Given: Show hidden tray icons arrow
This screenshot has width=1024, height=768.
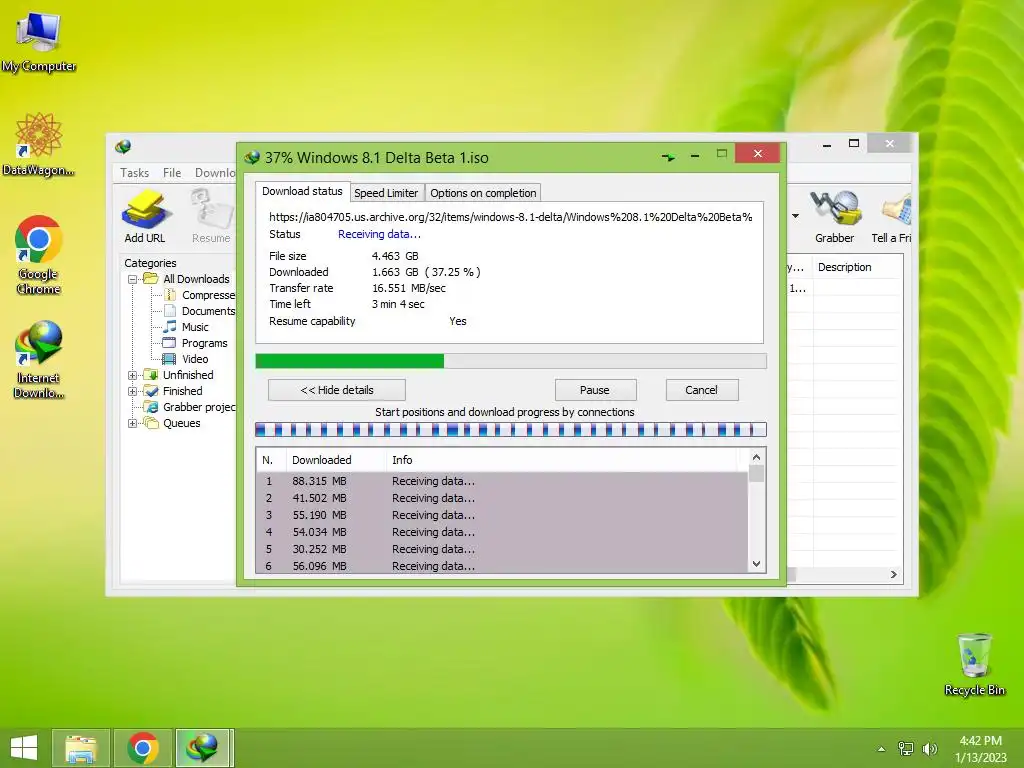Looking at the screenshot, I should click(881, 749).
